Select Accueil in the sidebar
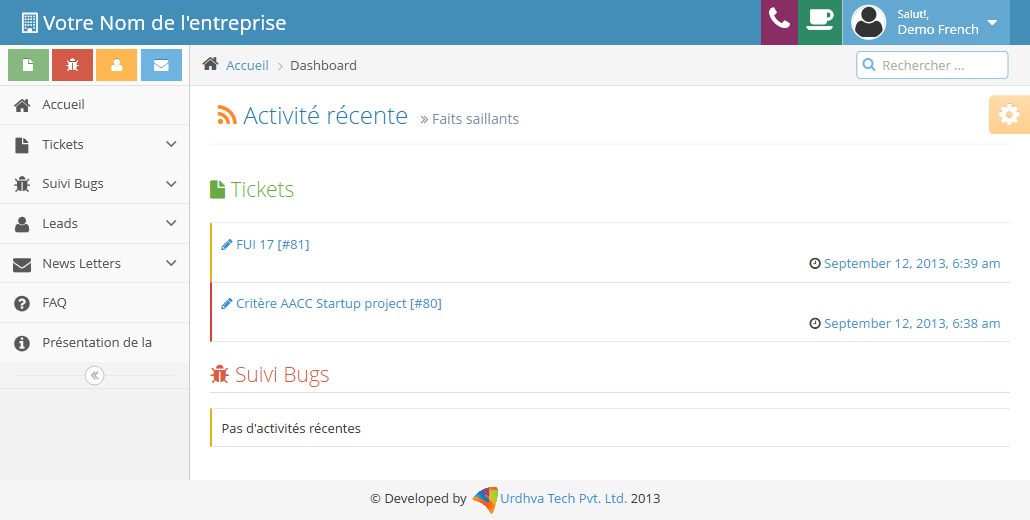This screenshot has height=520, width=1030. [63, 105]
